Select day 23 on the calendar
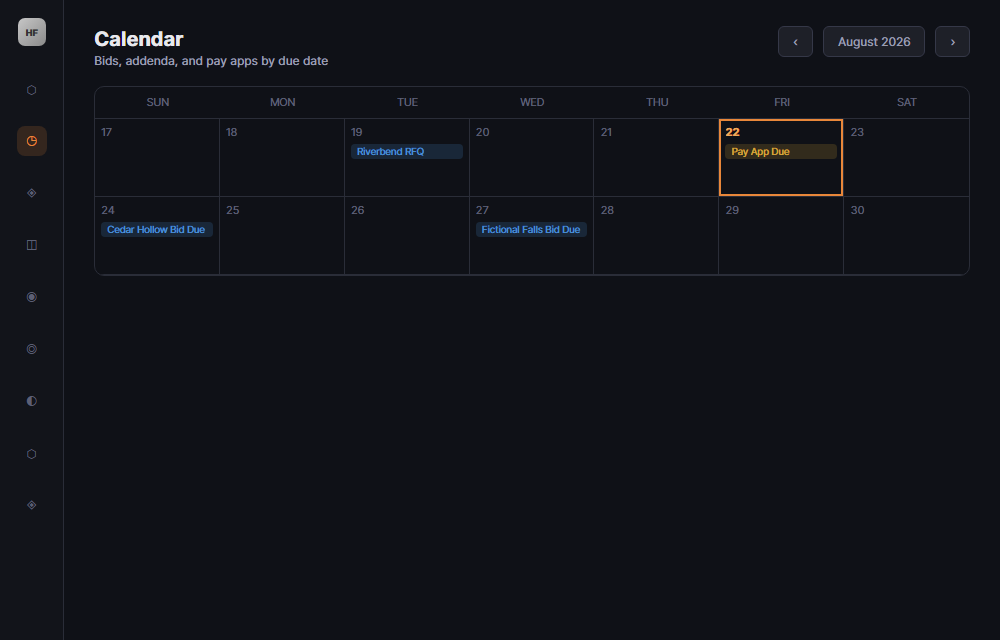1000x640 pixels. pos(906,157)
